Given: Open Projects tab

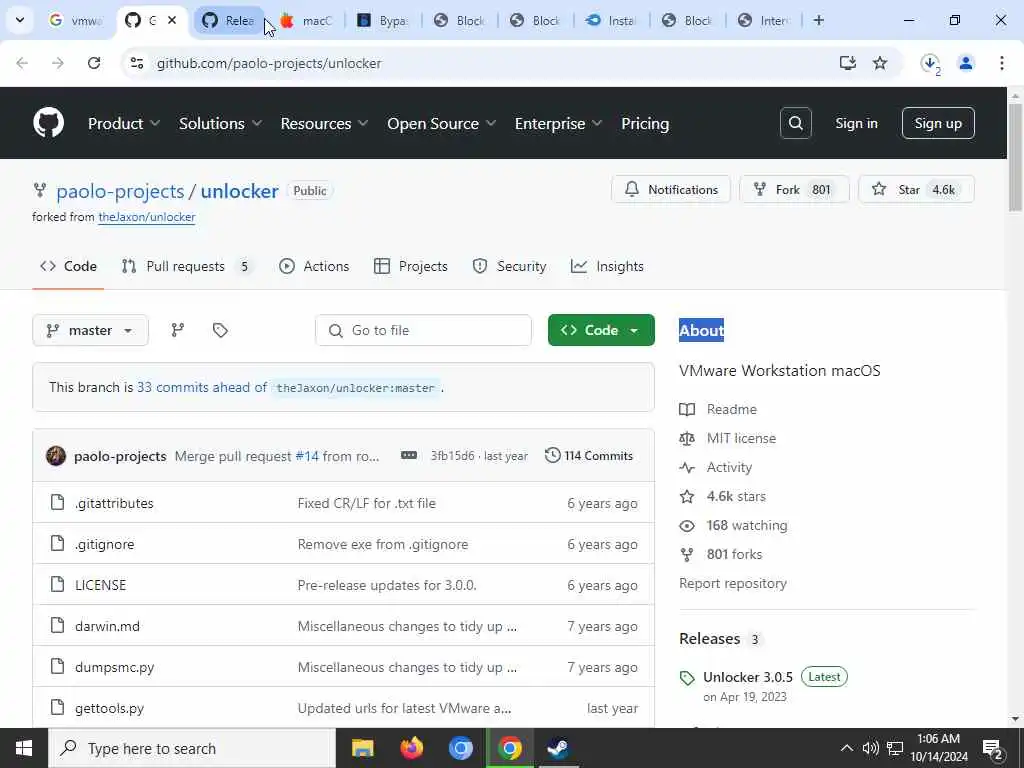Looking at the screenshot, I should [x=410, y=266].
